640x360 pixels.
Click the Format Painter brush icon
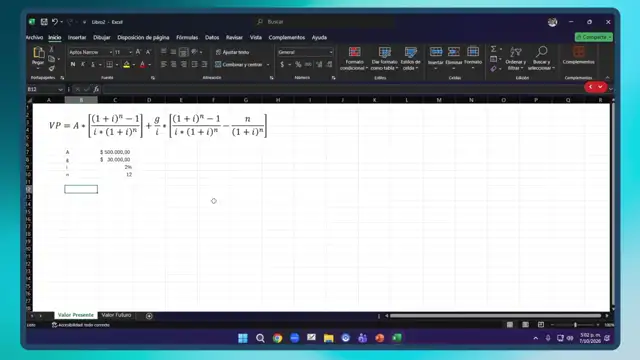click(51, 68)
